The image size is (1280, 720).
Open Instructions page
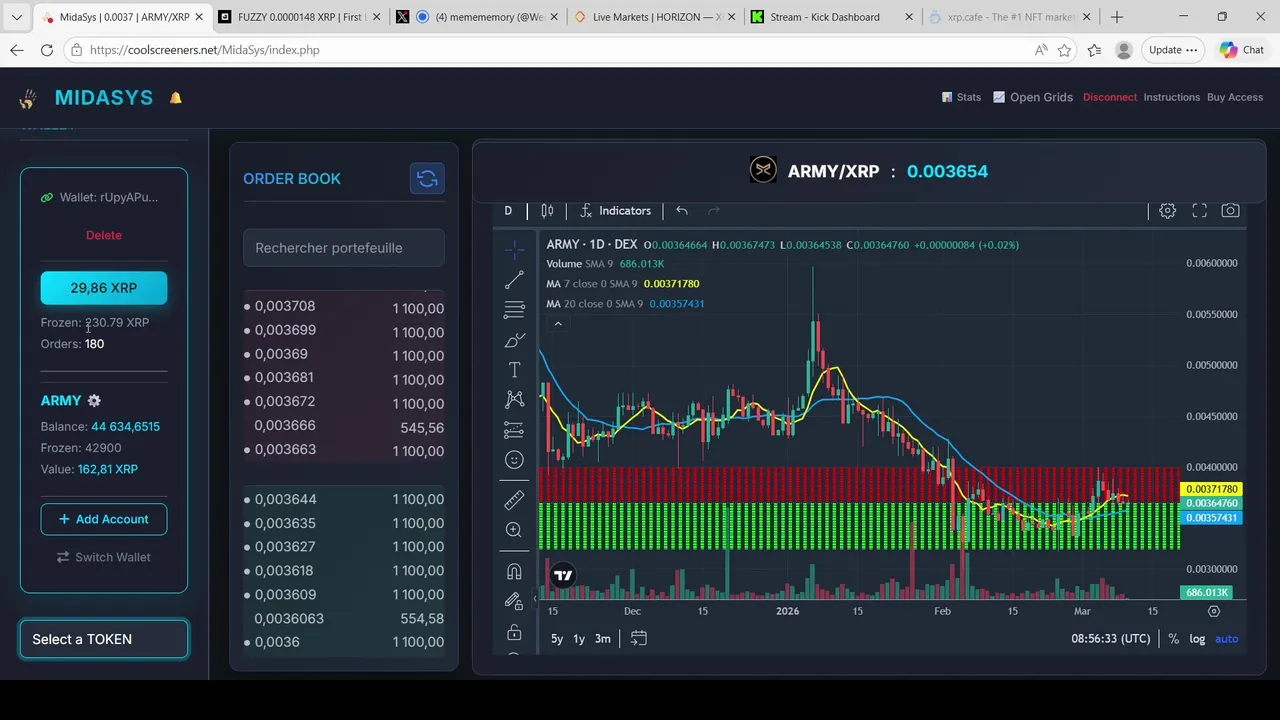tap(1171, 97)
